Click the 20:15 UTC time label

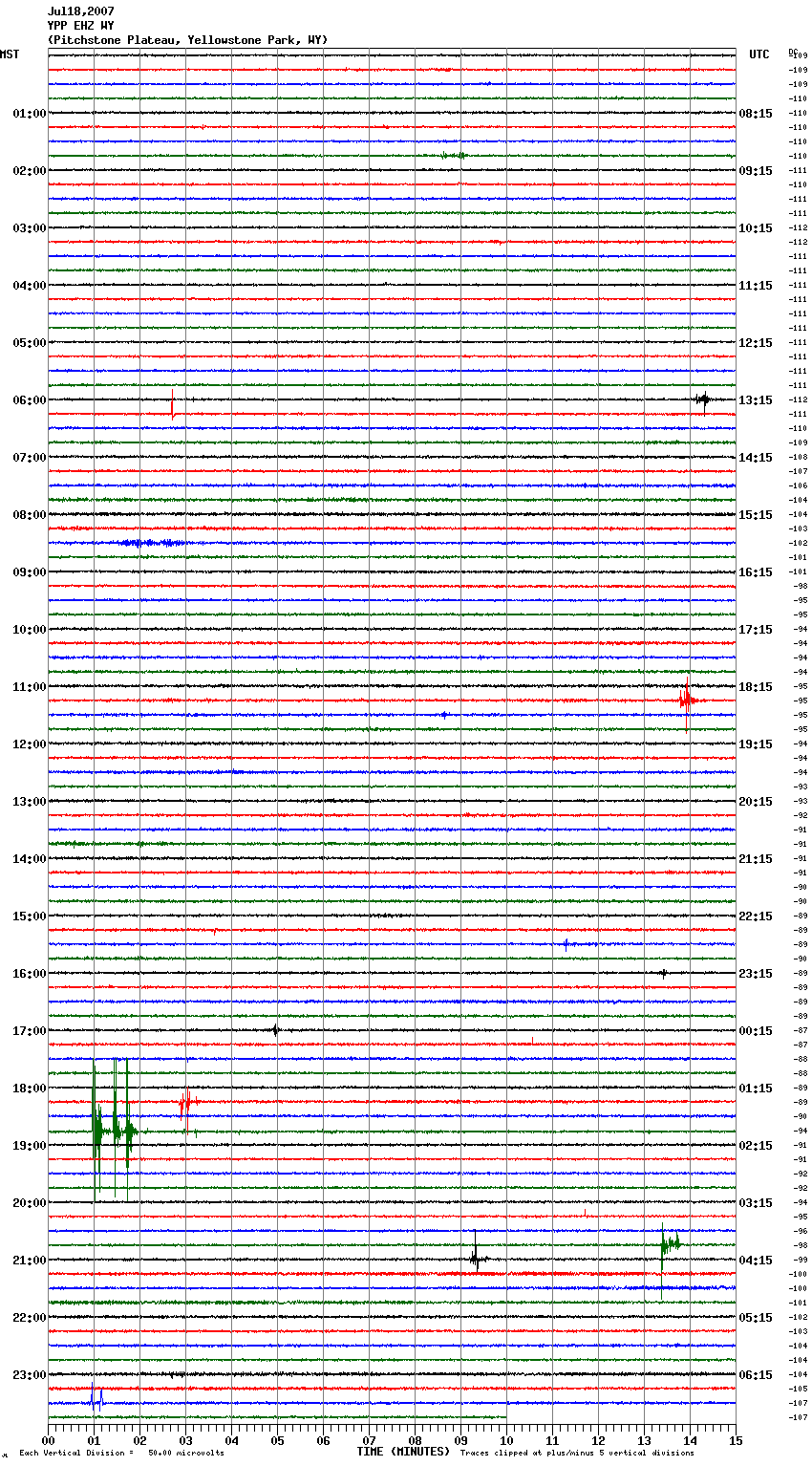[x=756, y=802]
